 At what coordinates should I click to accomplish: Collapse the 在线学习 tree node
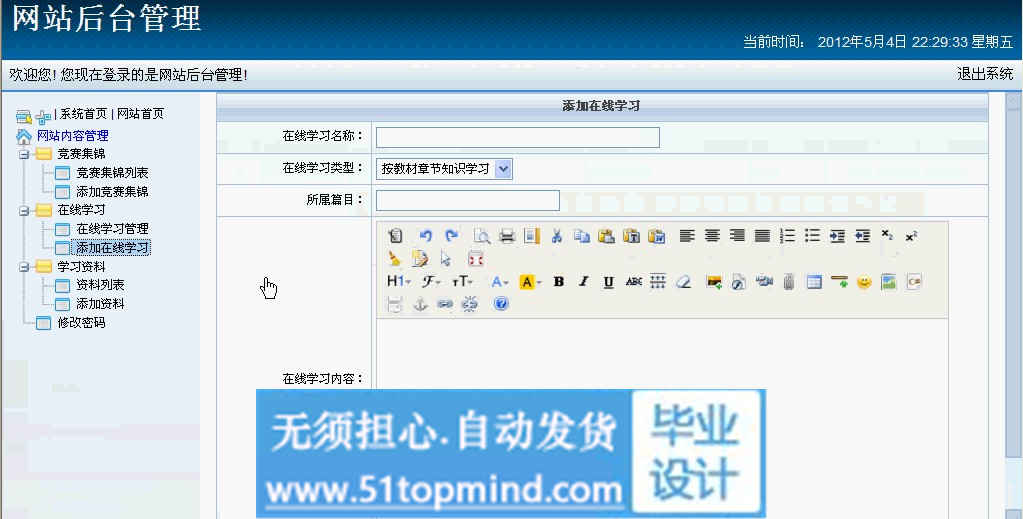(24, 210)
